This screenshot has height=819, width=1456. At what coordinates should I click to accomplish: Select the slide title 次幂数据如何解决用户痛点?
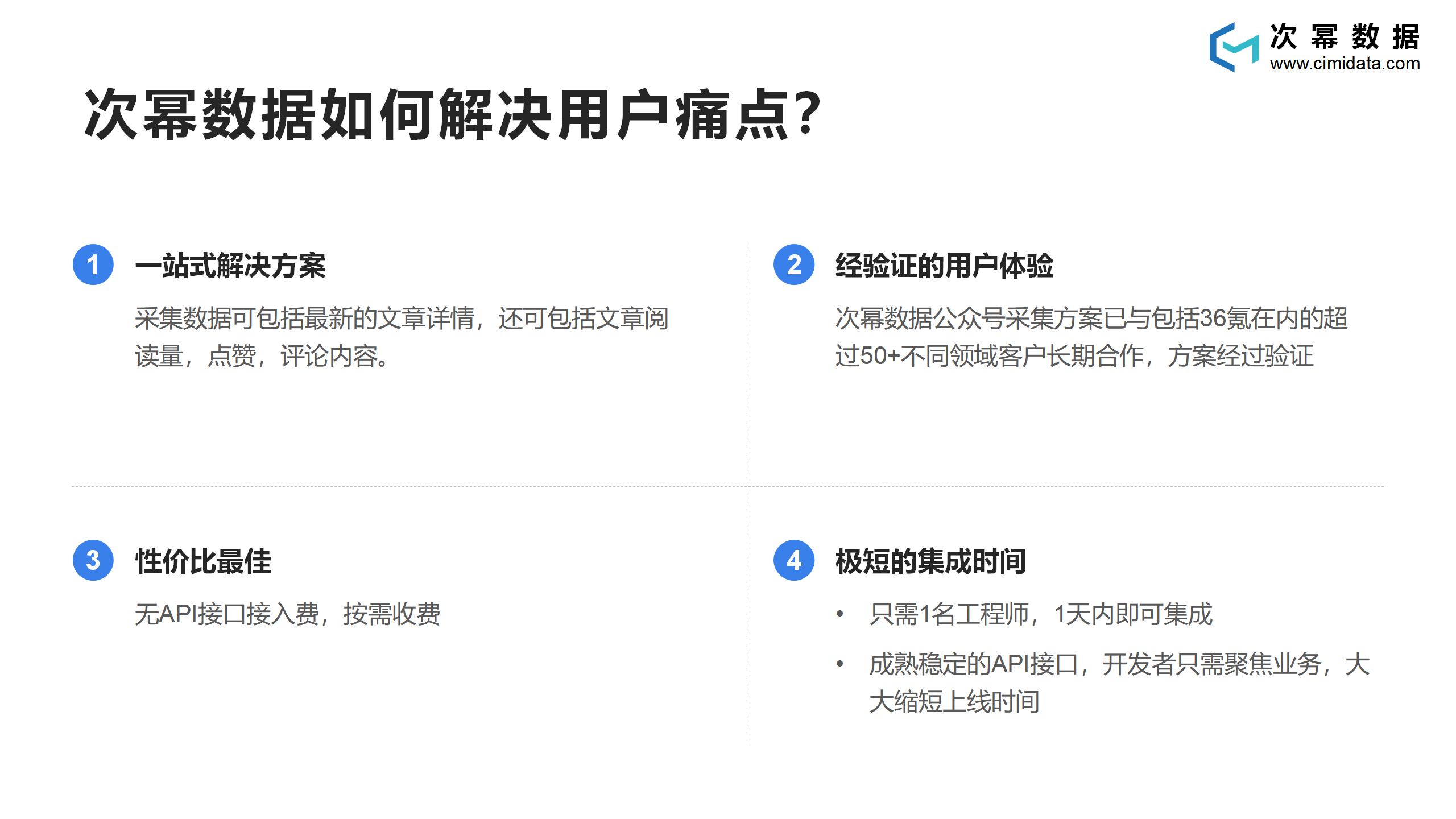click(452, 114)
